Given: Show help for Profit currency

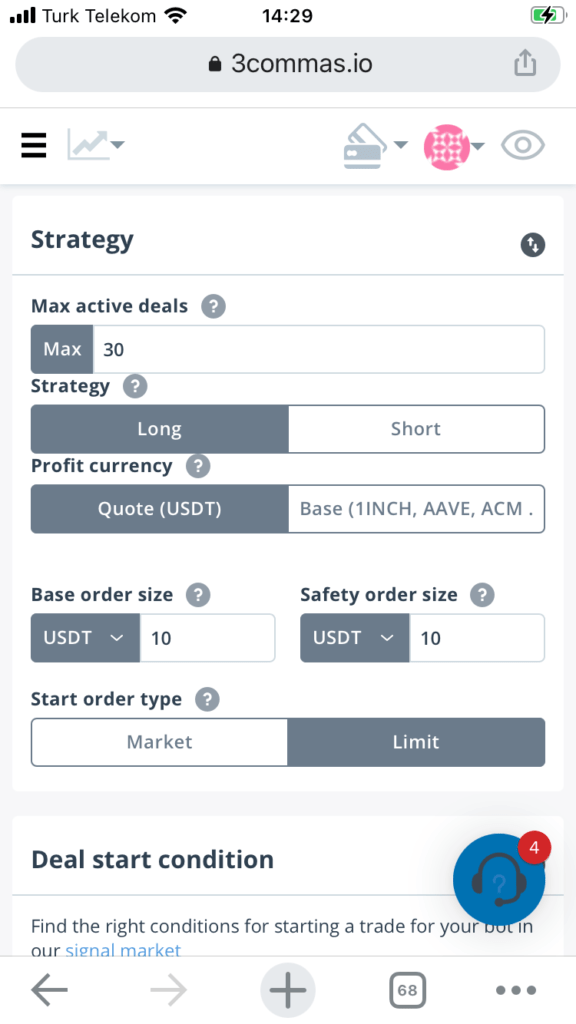Looking at the screenshot, I should click(x=199, y=466).
